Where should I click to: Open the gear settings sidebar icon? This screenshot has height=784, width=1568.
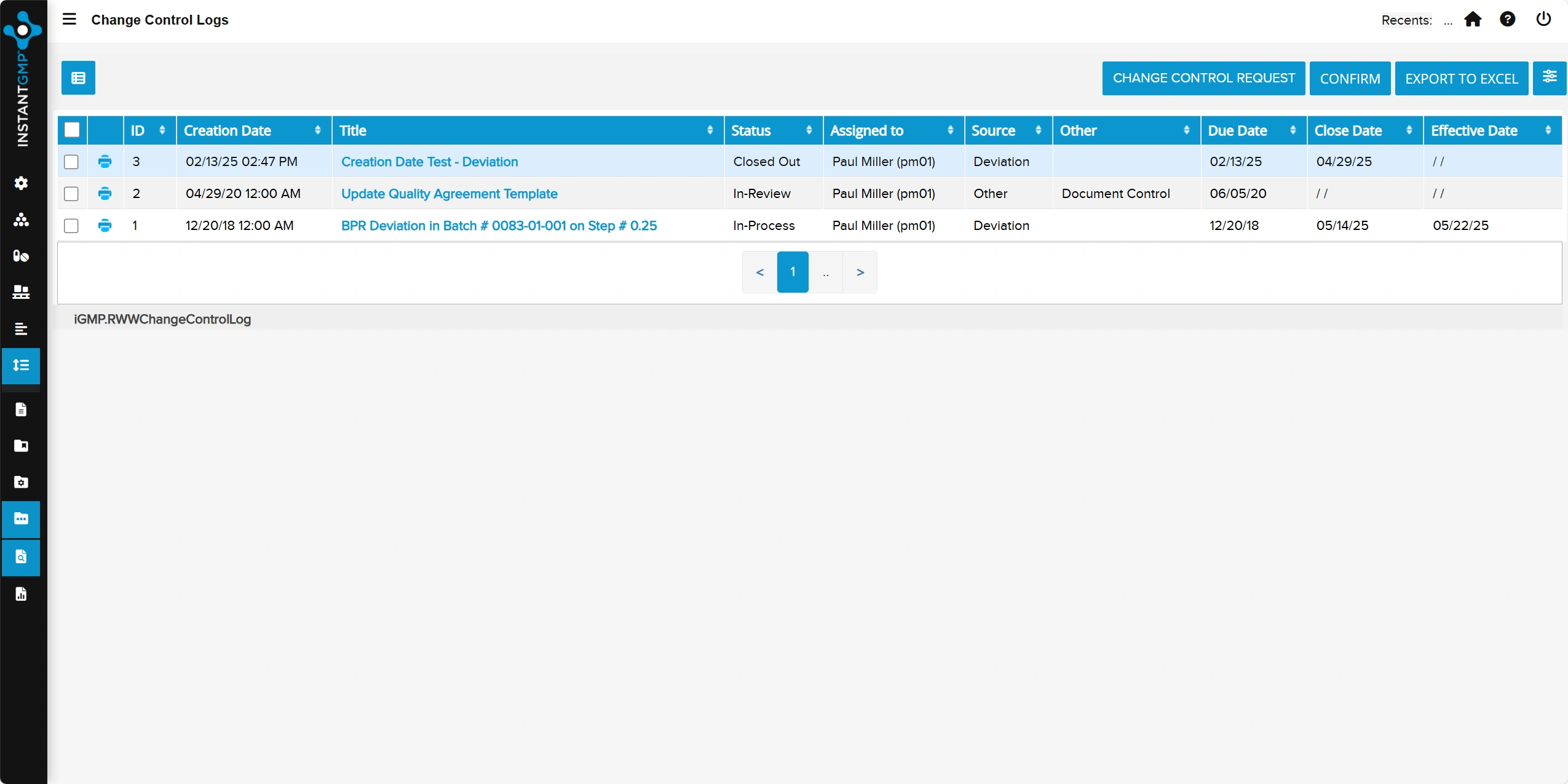pos(21,183)
